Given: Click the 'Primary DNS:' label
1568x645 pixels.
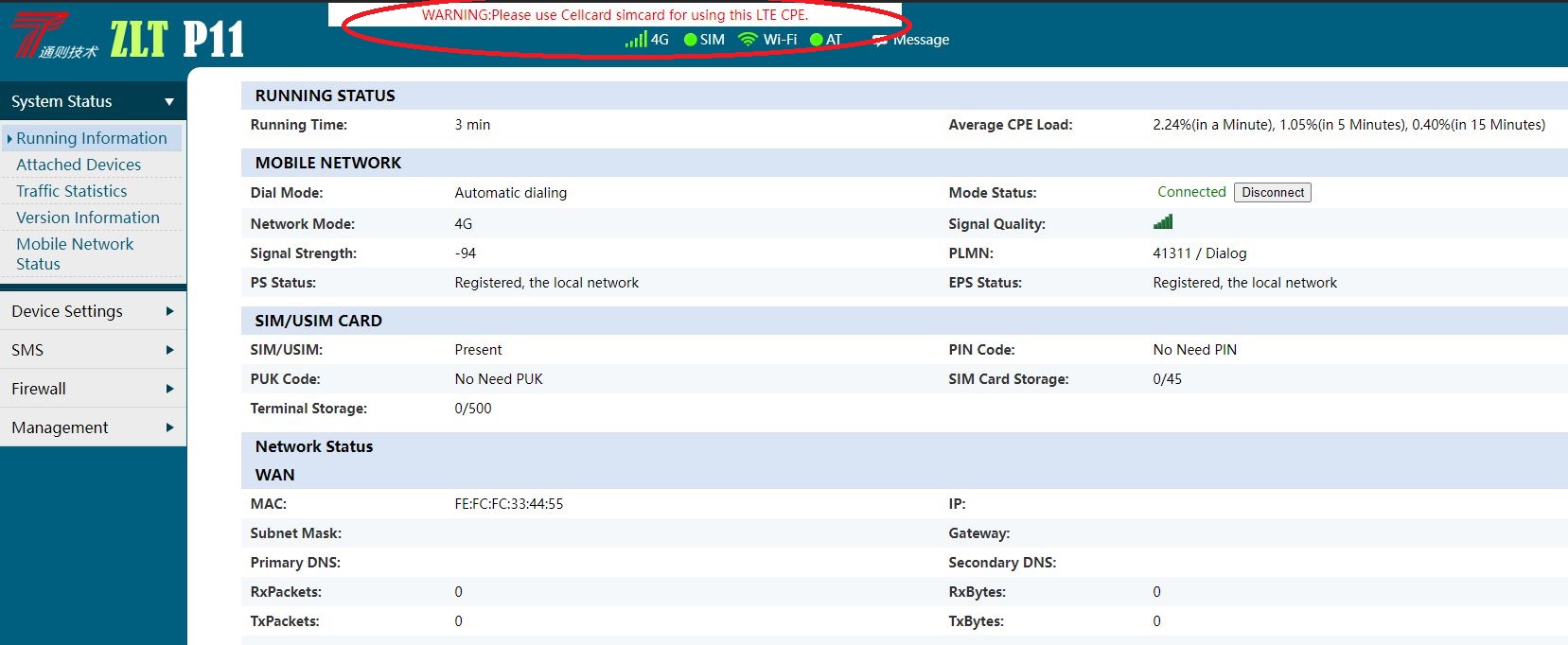Looking at the screenshot, I should [294, 563].
